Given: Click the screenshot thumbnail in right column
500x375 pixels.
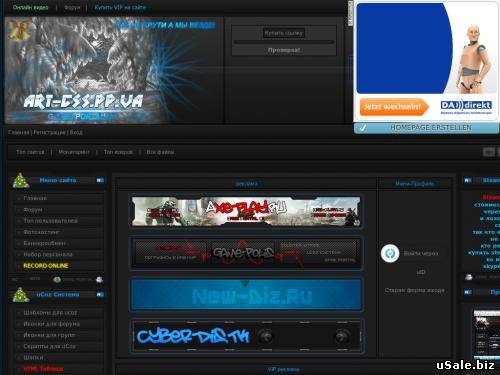Looking at the screenshot, I should tap(487, 334).
